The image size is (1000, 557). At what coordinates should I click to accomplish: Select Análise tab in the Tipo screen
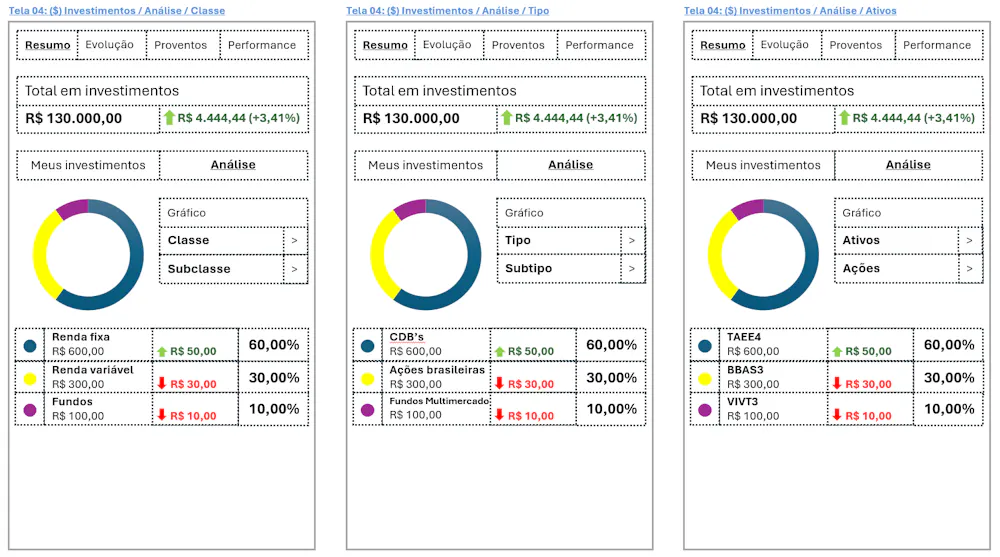[571, 165]
